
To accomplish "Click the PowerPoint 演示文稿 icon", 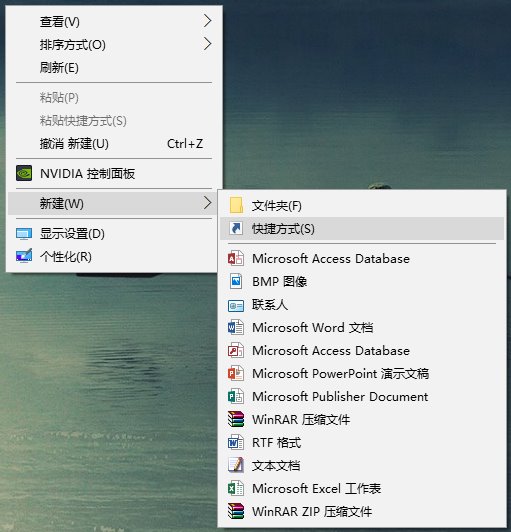I will tap(236, 373).
